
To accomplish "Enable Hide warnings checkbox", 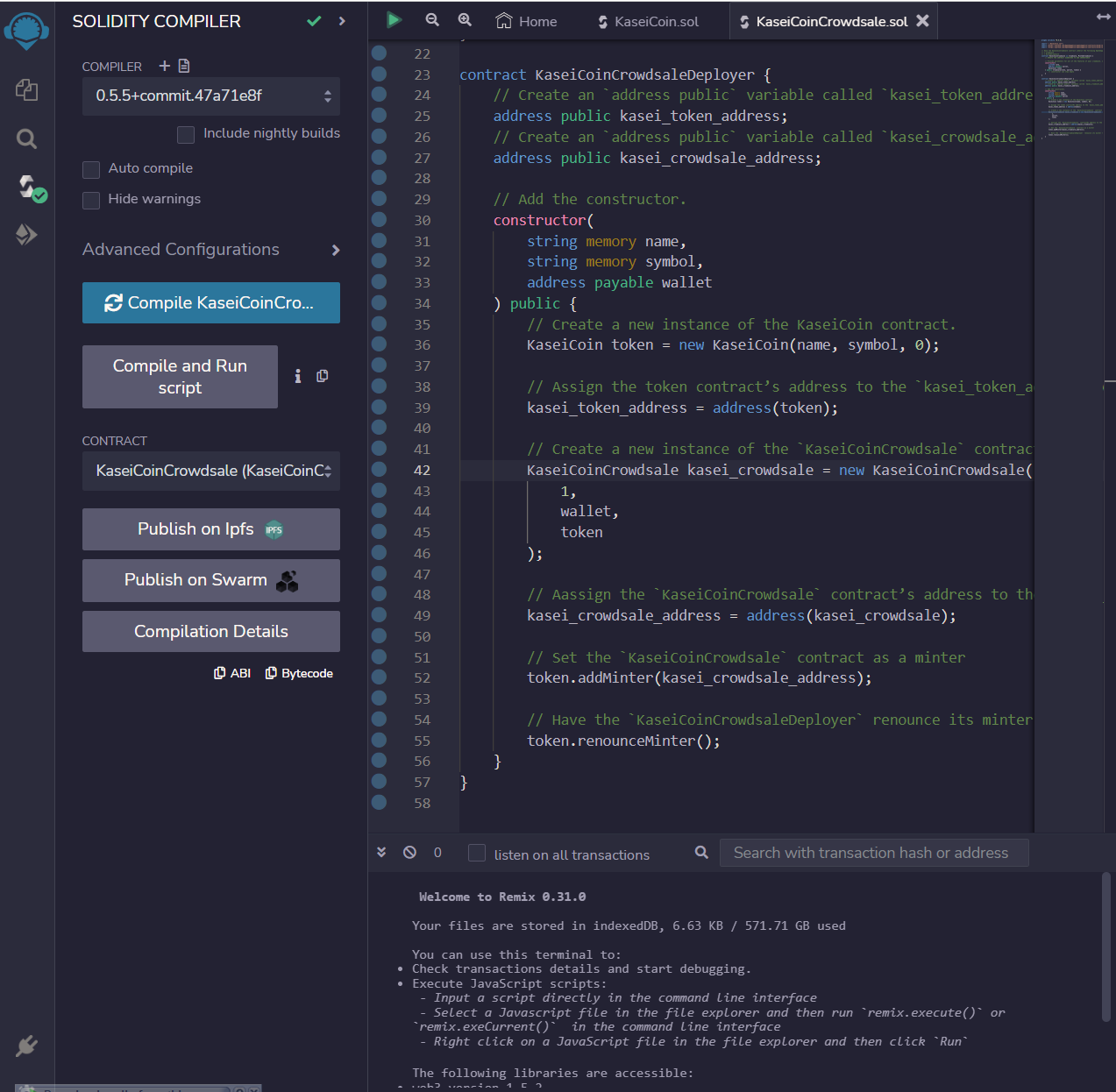I will click(x=91, y=200).
